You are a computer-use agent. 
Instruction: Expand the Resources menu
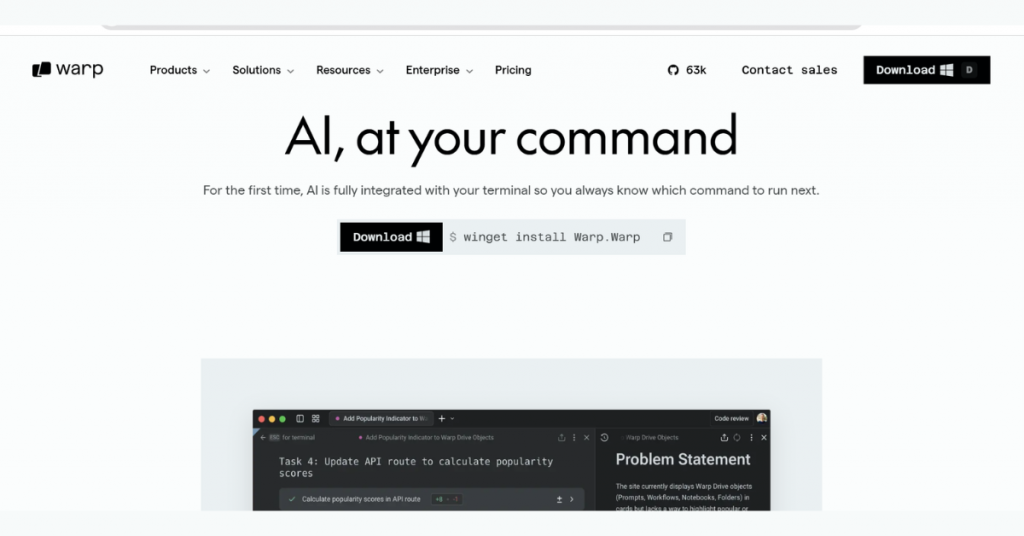point(350,70)
